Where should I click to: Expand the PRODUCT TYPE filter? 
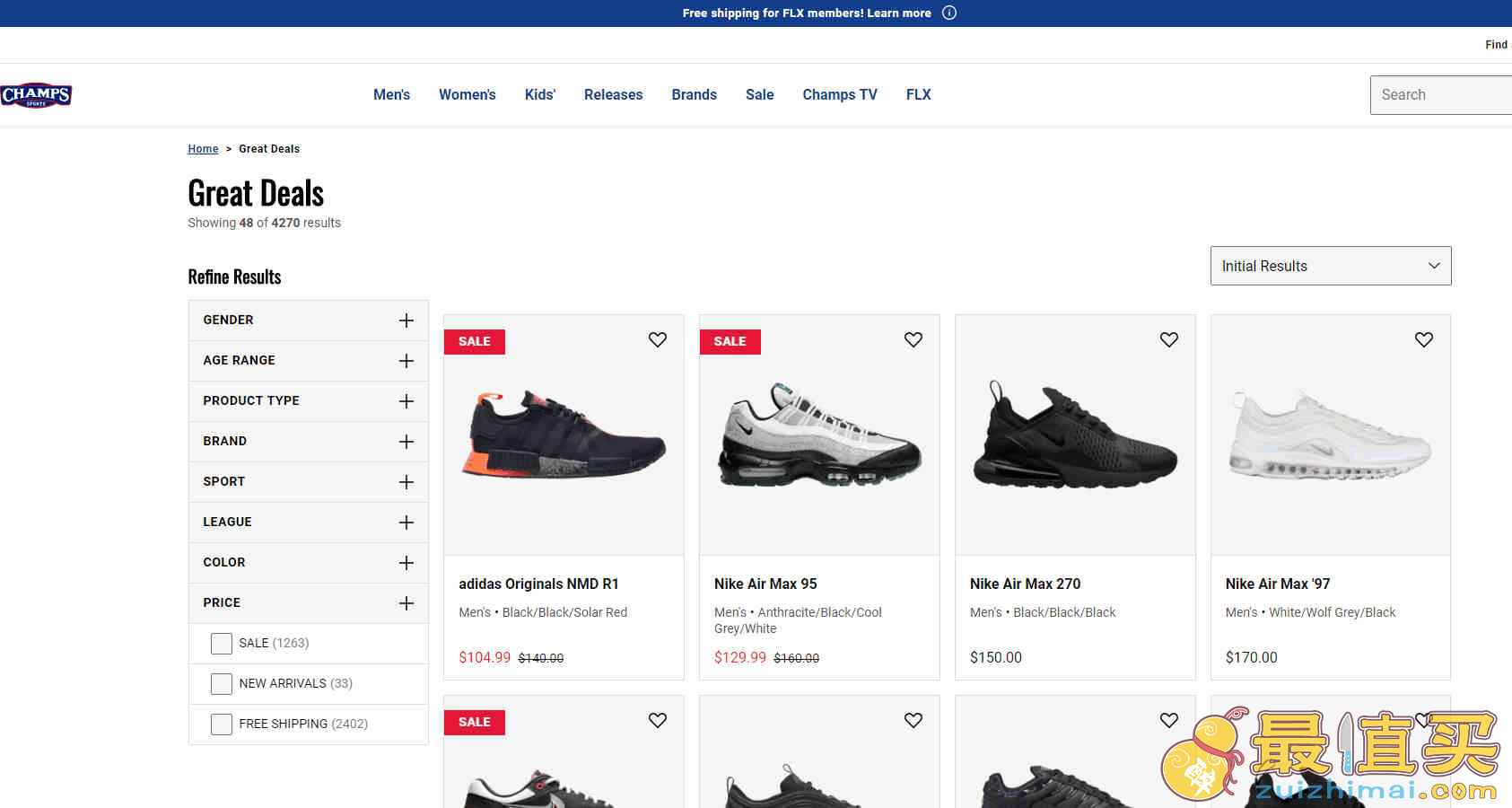point(309,401)
